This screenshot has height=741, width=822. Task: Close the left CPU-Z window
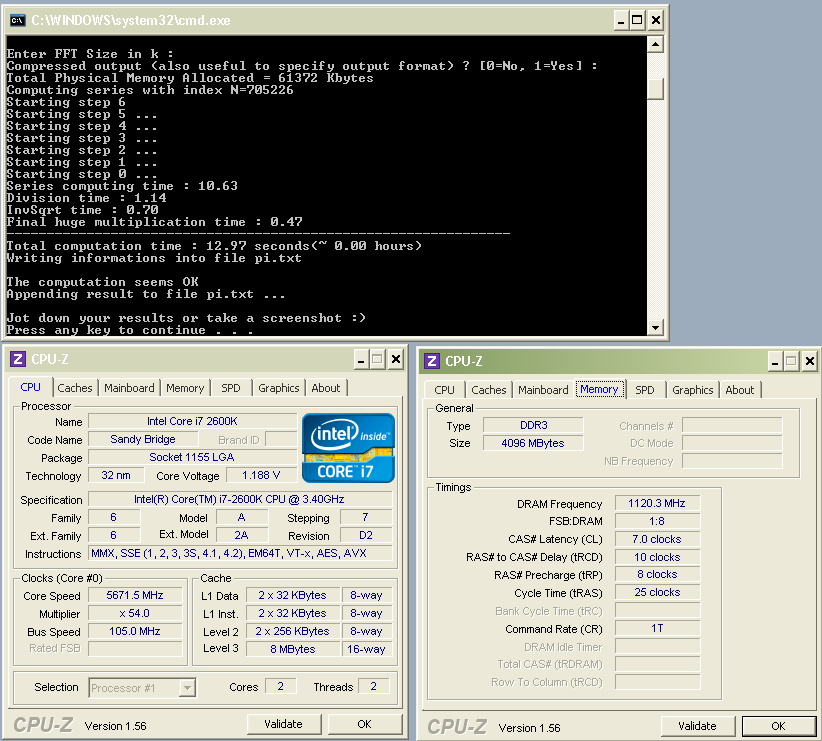tap(396, 360)
